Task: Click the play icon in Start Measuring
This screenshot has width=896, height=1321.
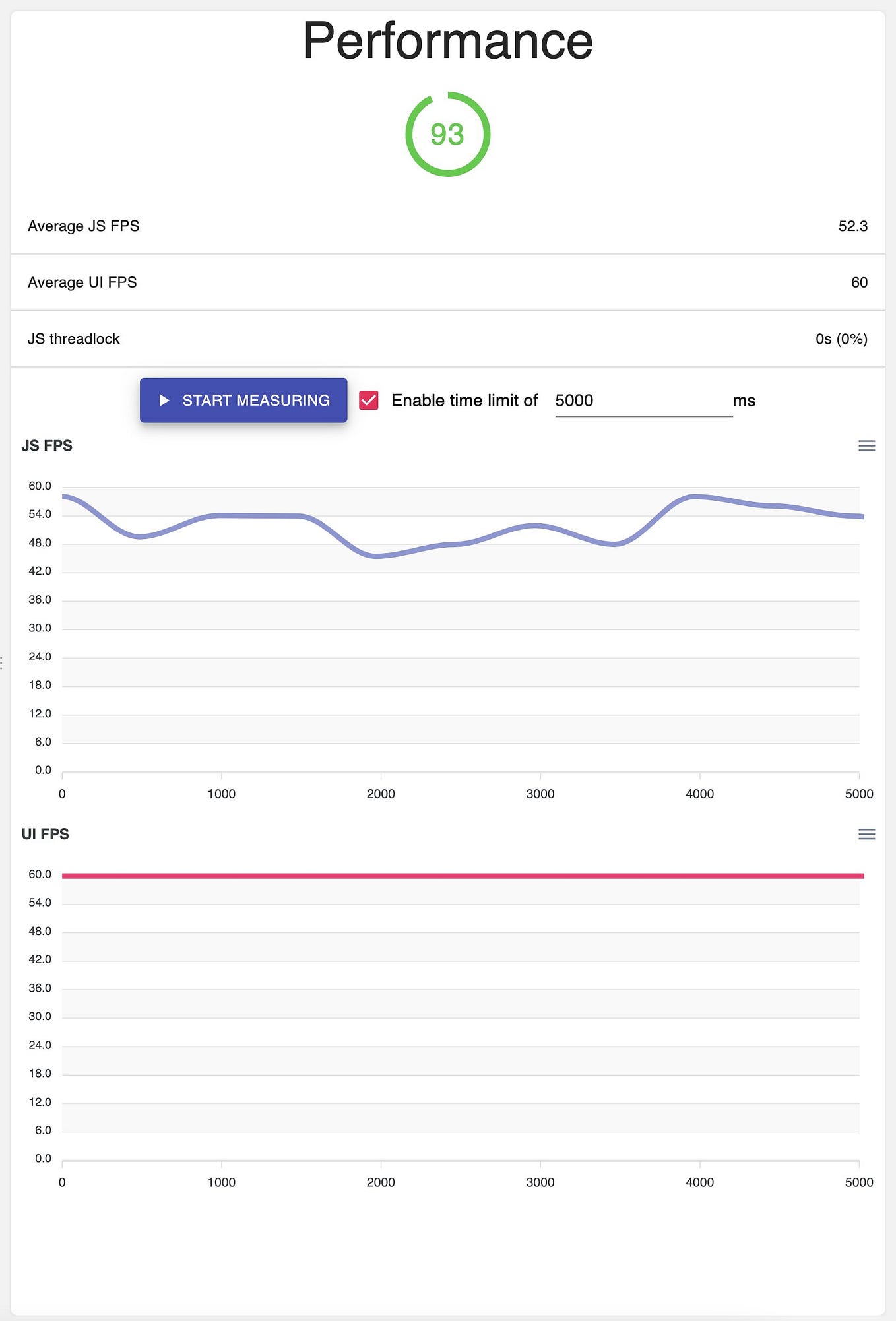Action: tap(164, 401)
